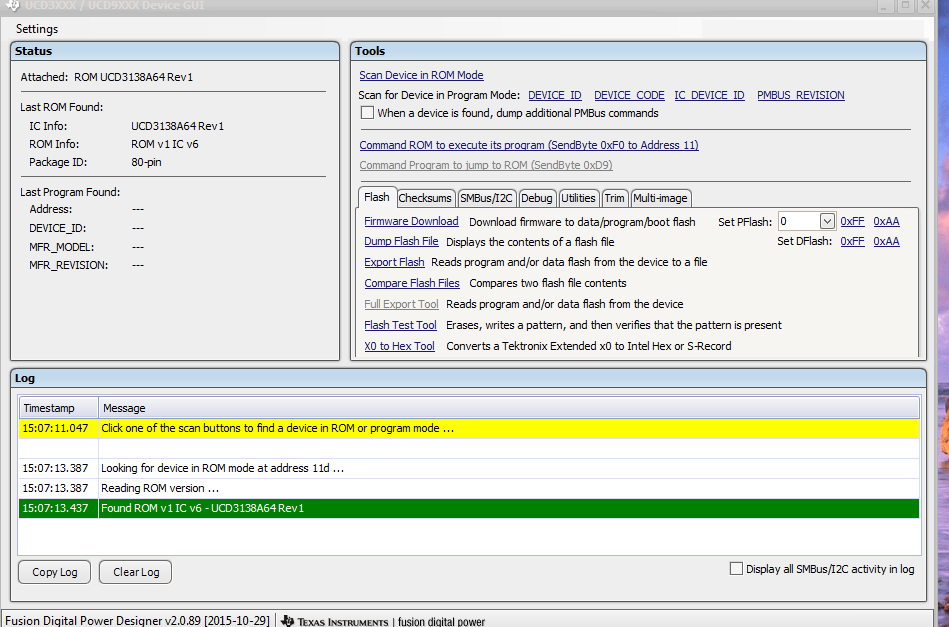Select the 'Reading ROM version' log entry
Image resolution: width=949 pixels, height=627 pixels.
tap(469, 488)
